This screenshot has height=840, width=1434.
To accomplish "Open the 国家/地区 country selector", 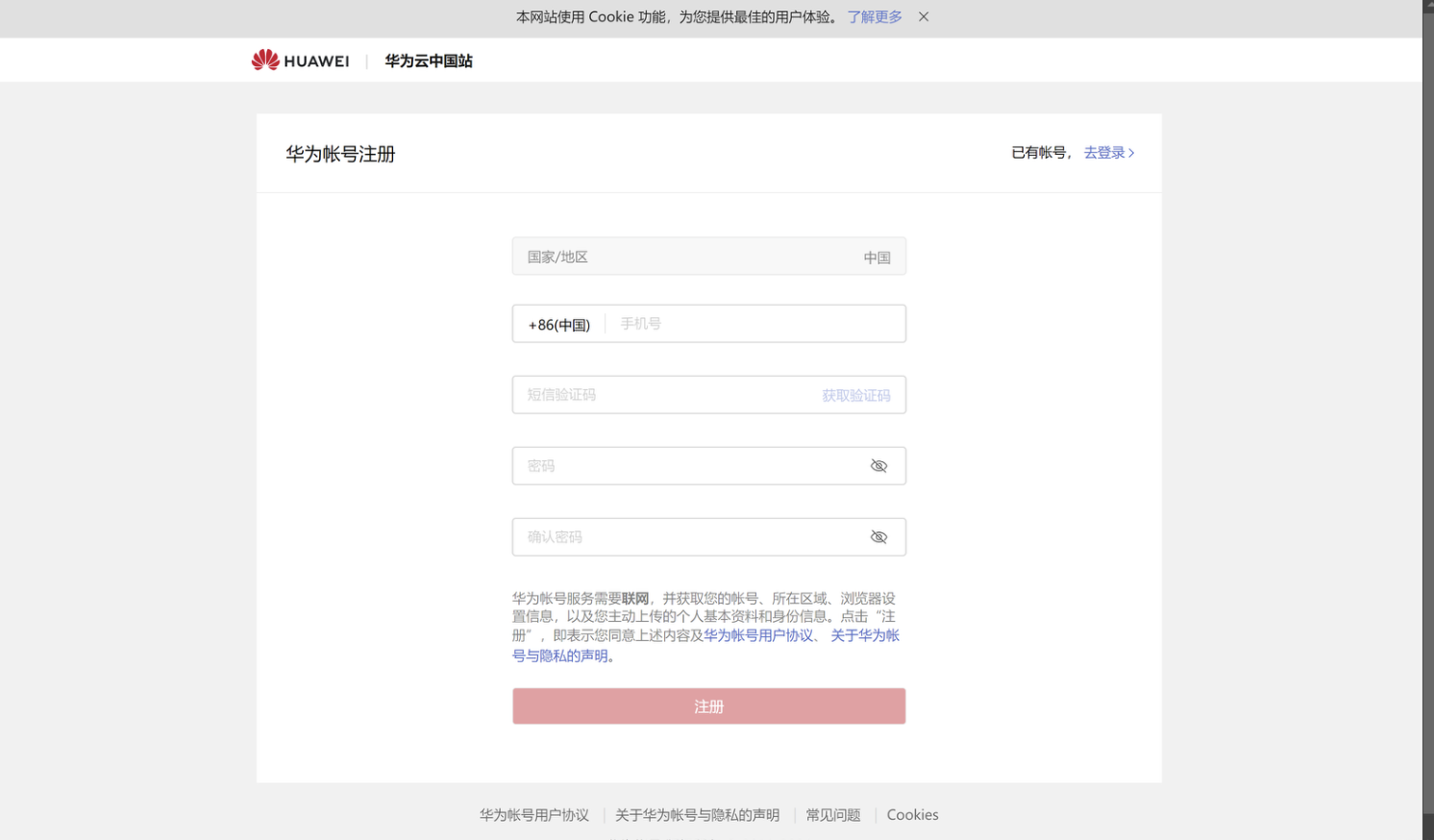I will (708, 257).
